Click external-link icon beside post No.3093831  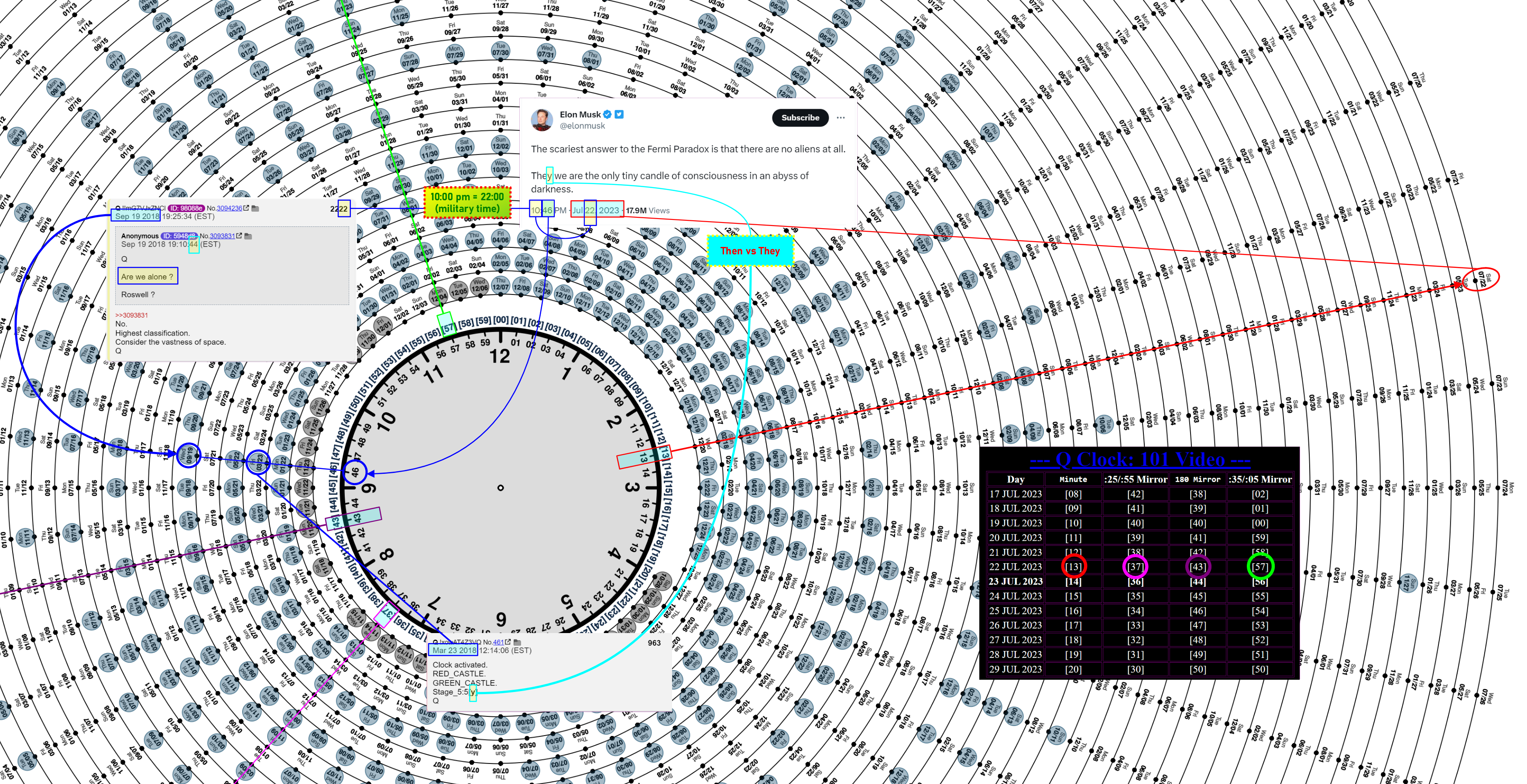coord(239,236)
